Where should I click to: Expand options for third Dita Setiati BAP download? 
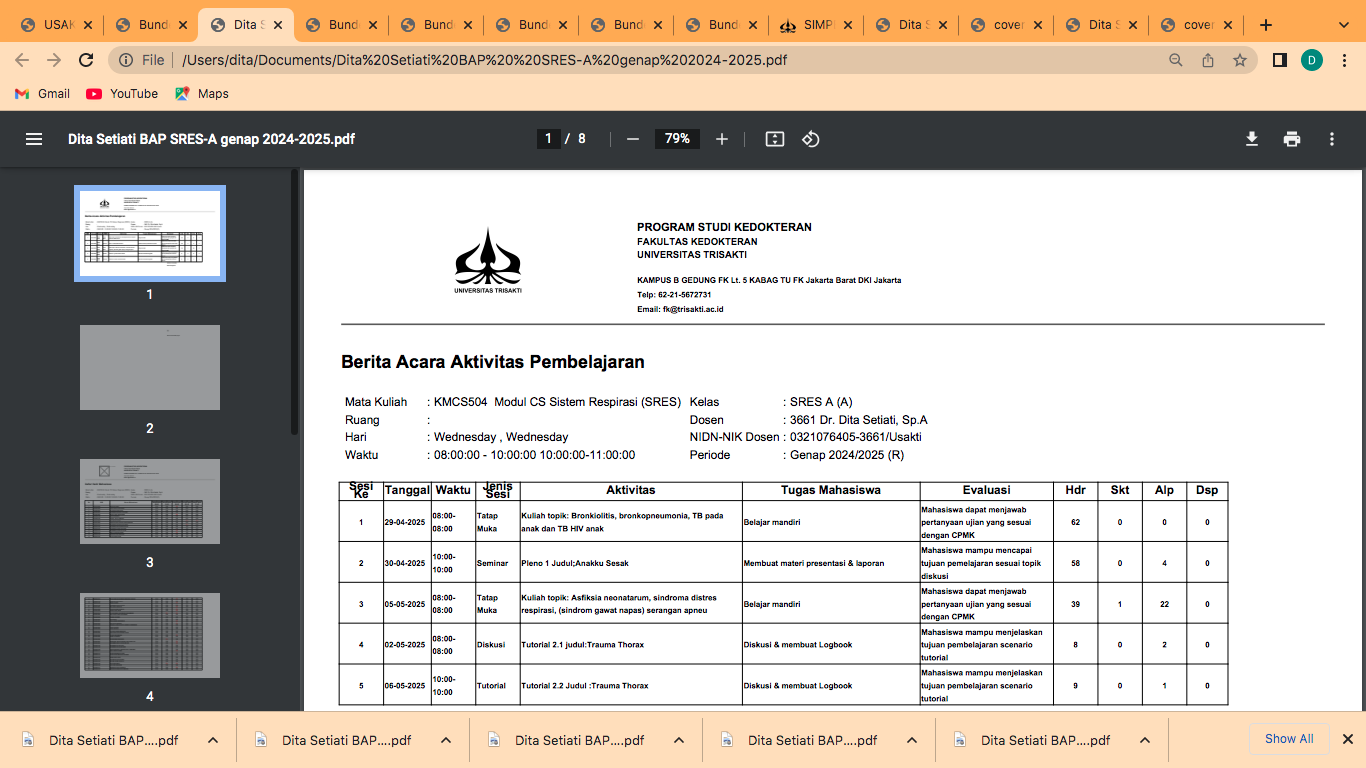pyautogui.click(x=679, y=740)
